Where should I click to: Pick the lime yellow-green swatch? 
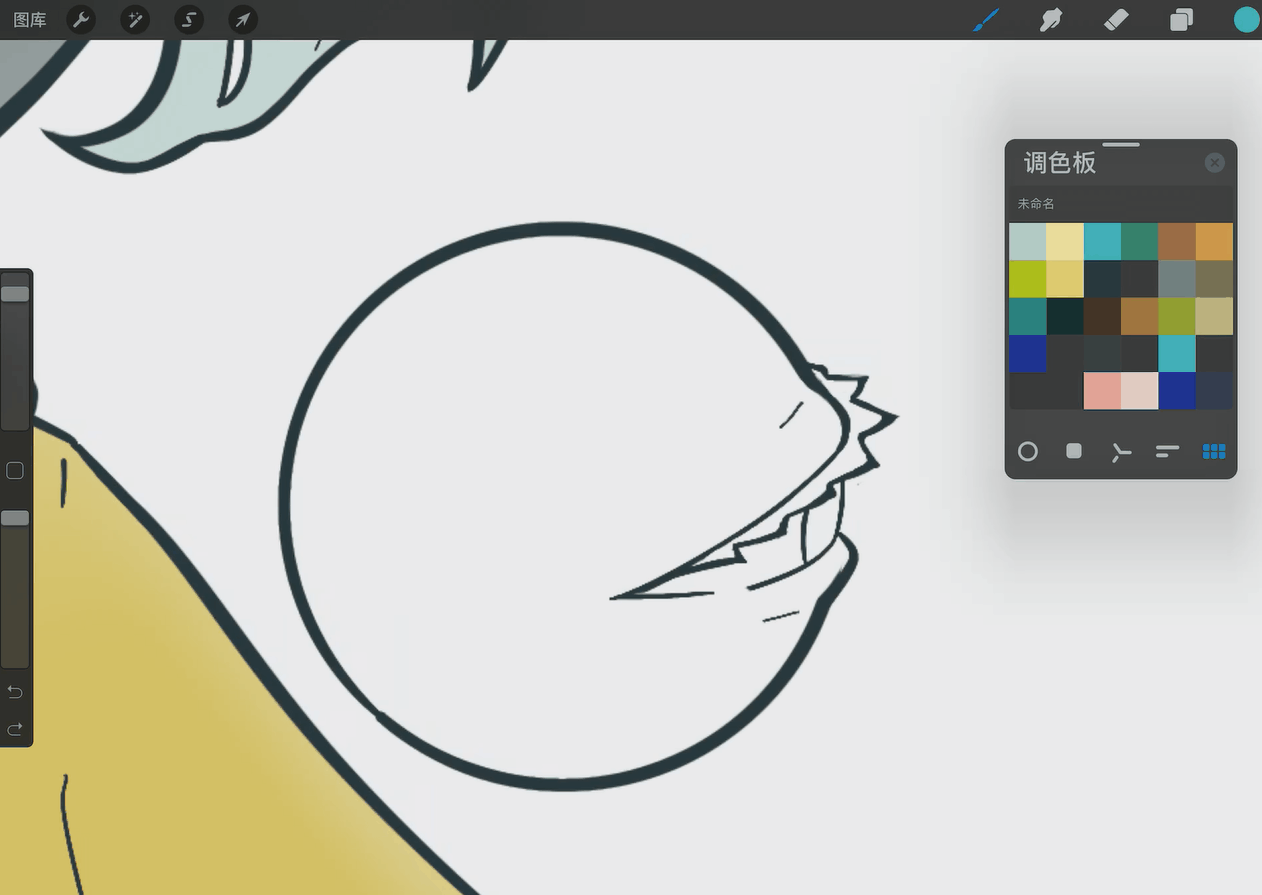coord(1027,279)
